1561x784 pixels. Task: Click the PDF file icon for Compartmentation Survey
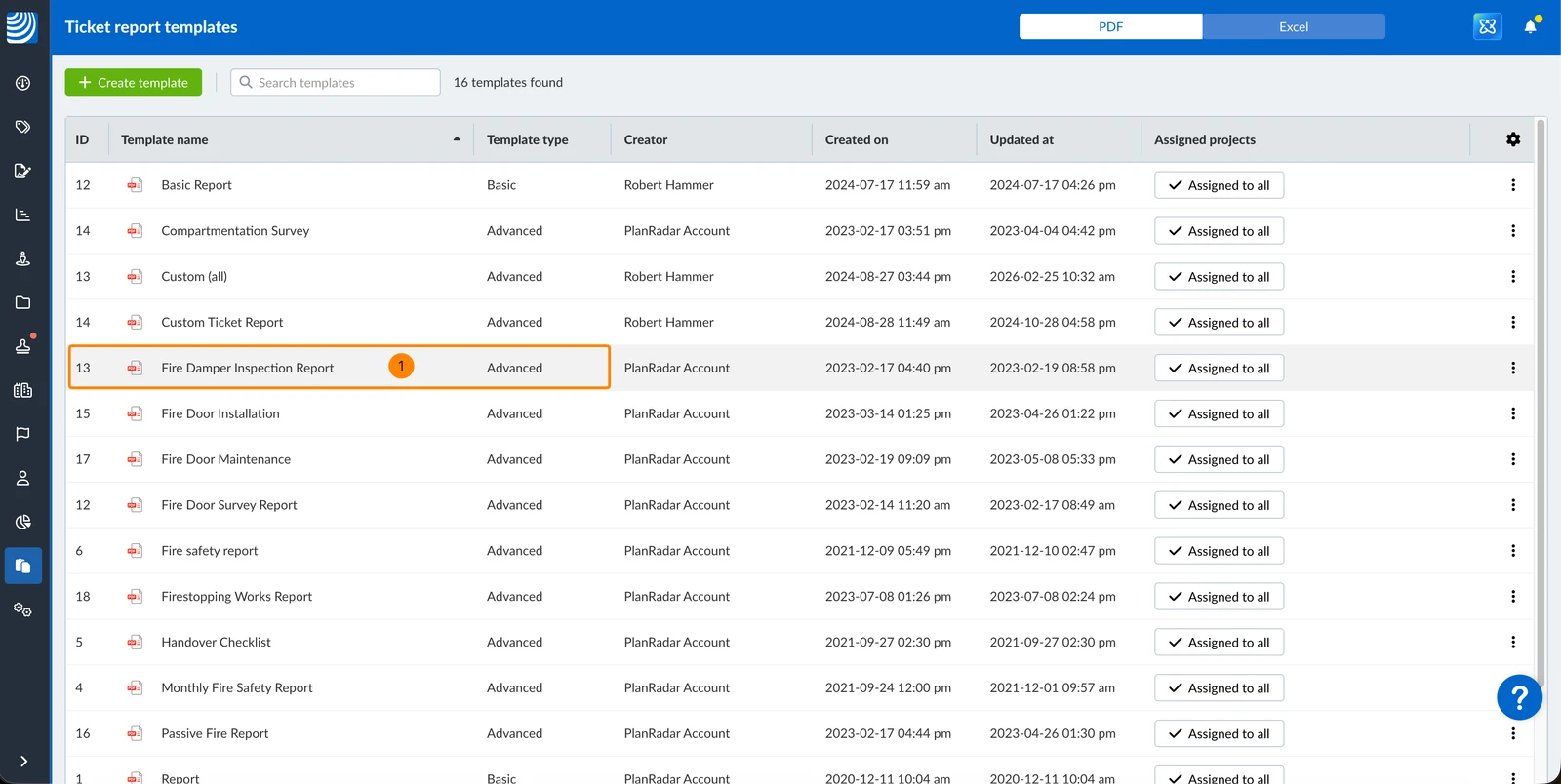click(135, 231)
